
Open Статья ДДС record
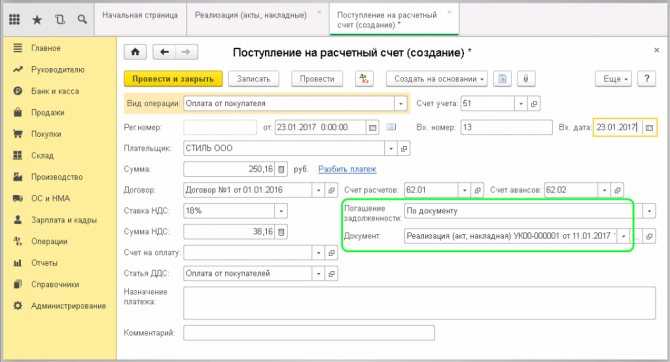[x=332, y=274]
